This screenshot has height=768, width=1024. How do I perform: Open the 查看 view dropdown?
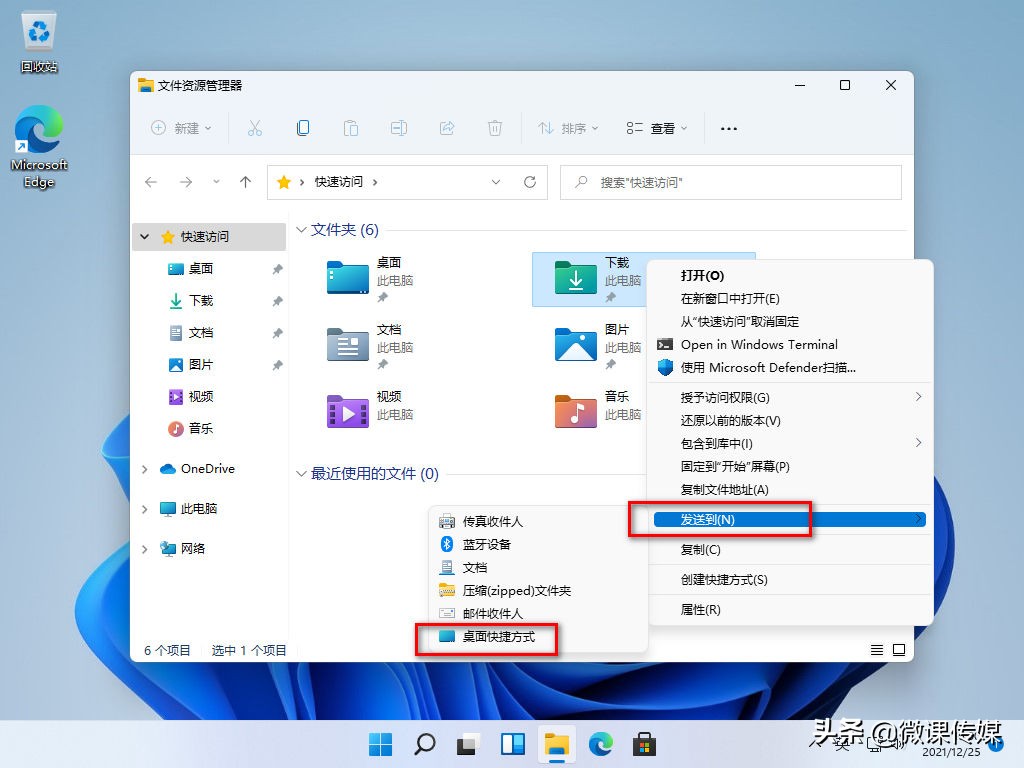pos(655,128)
